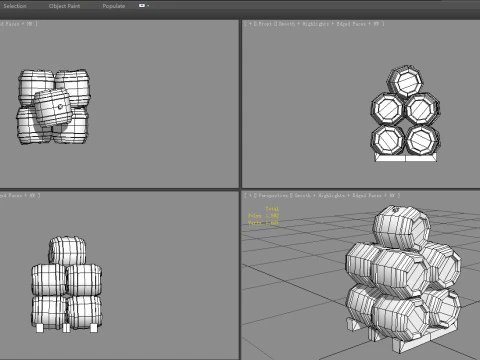480x360 pixels.
Task: Click the yellow Polys statistic line
Action: (263, 216)
